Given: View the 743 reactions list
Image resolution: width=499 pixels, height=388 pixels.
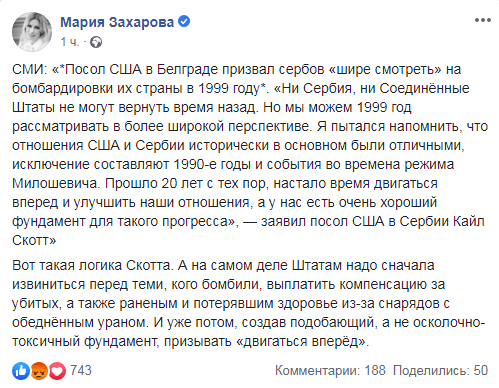Looking at the screenshot, I should (81, 370).
